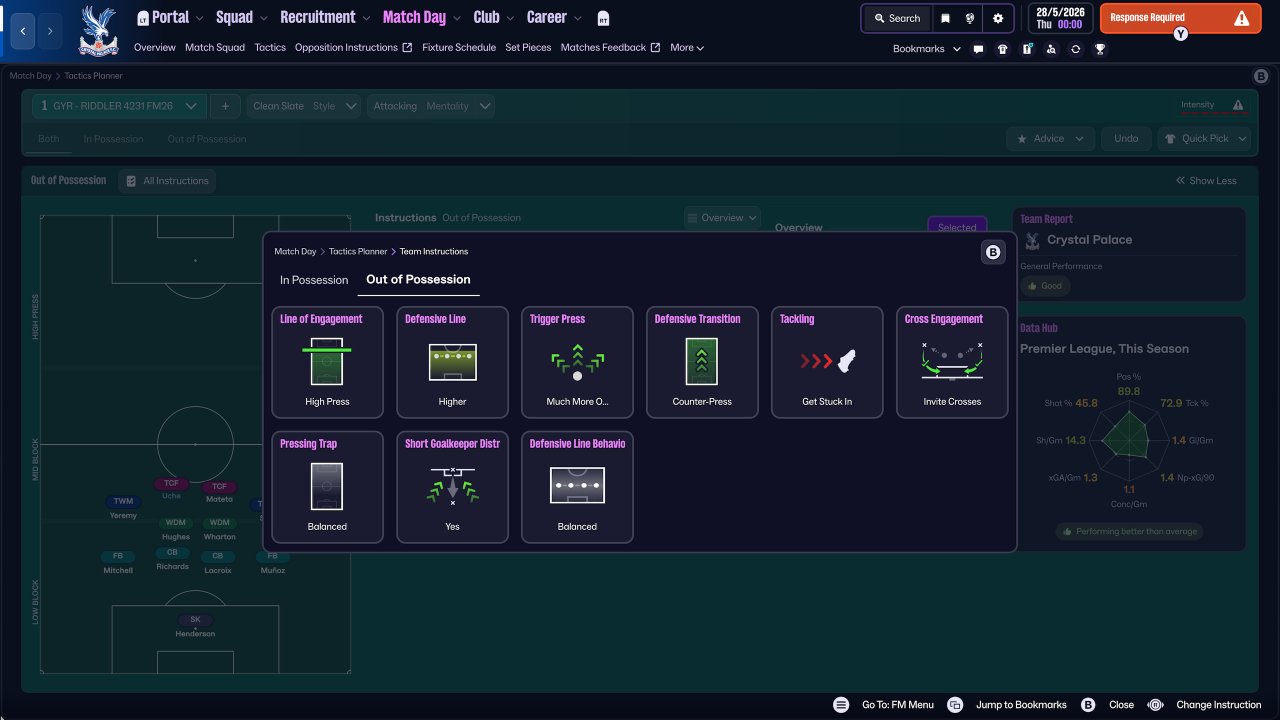Open the Clean Slate Style dropdown
The image size is (1280, 720).
click(304, 106)
